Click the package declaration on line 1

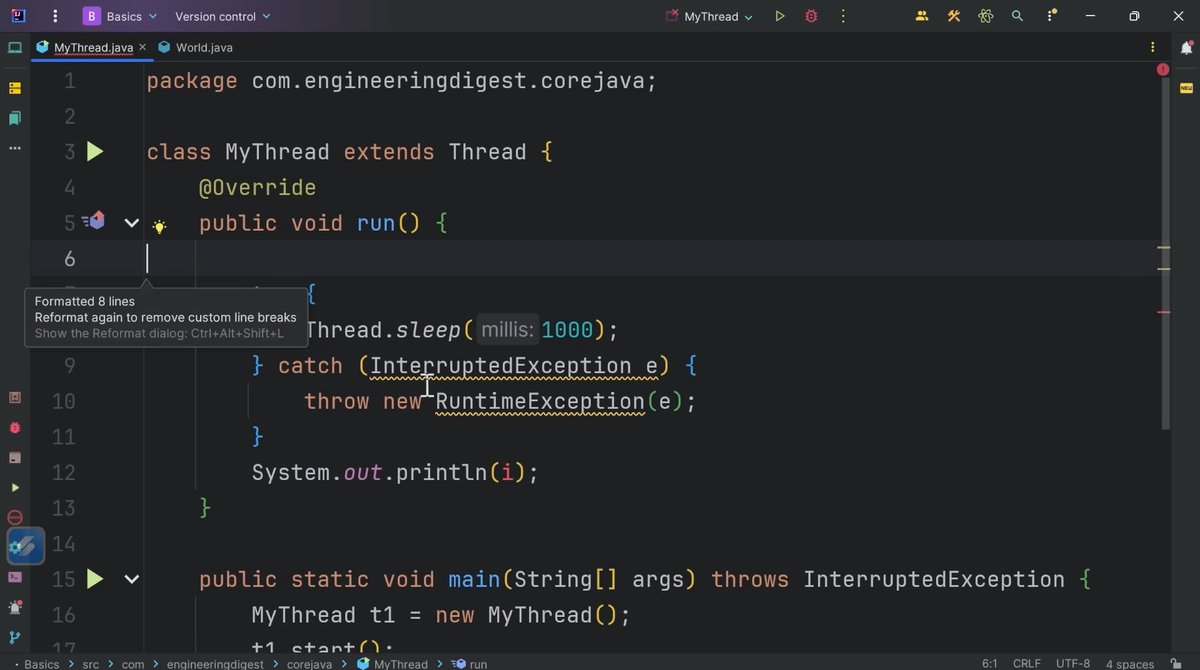[402, 81]
